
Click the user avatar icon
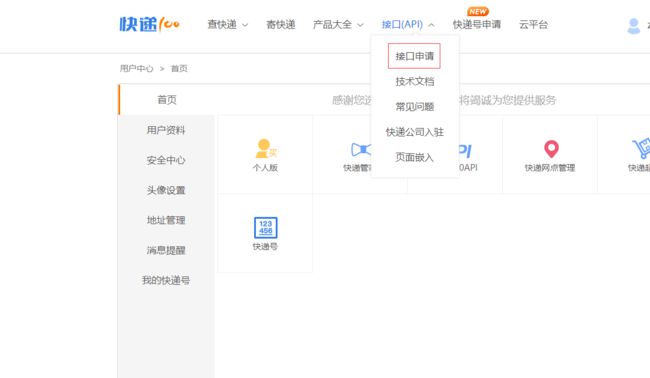coord(633,26)
